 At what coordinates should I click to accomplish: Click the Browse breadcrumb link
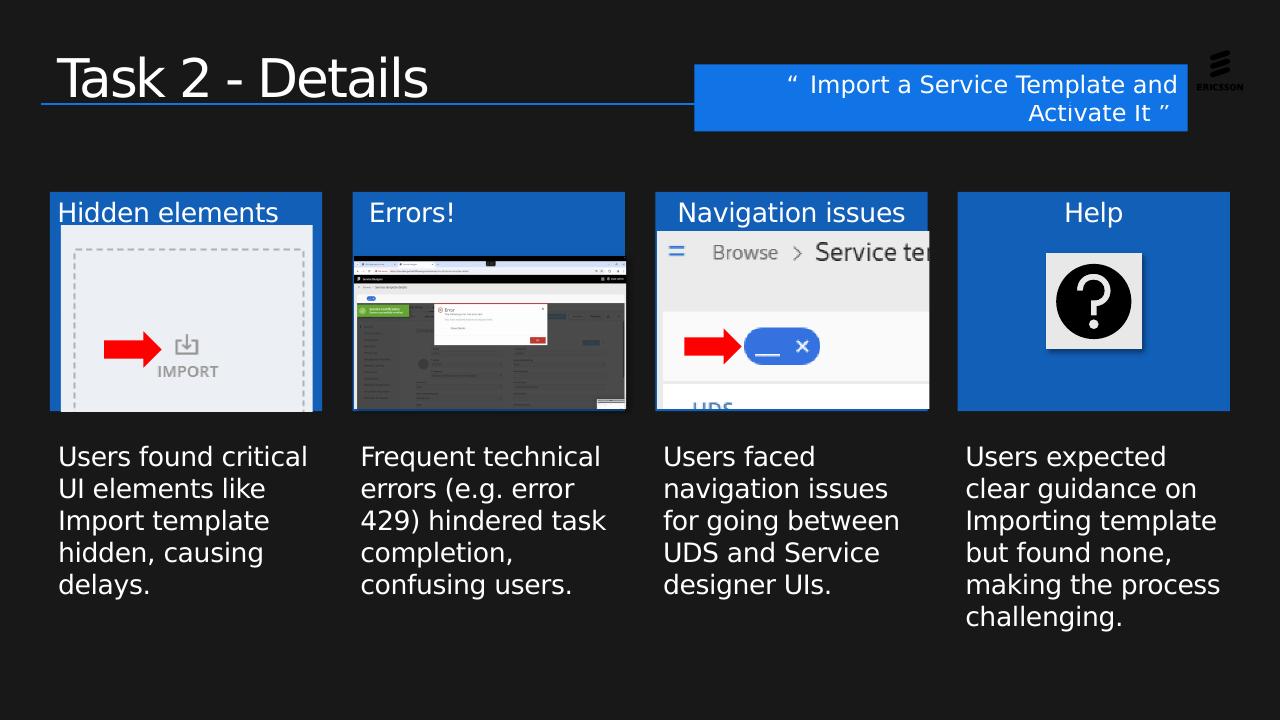pyautogui.click(x=745, y=253)
